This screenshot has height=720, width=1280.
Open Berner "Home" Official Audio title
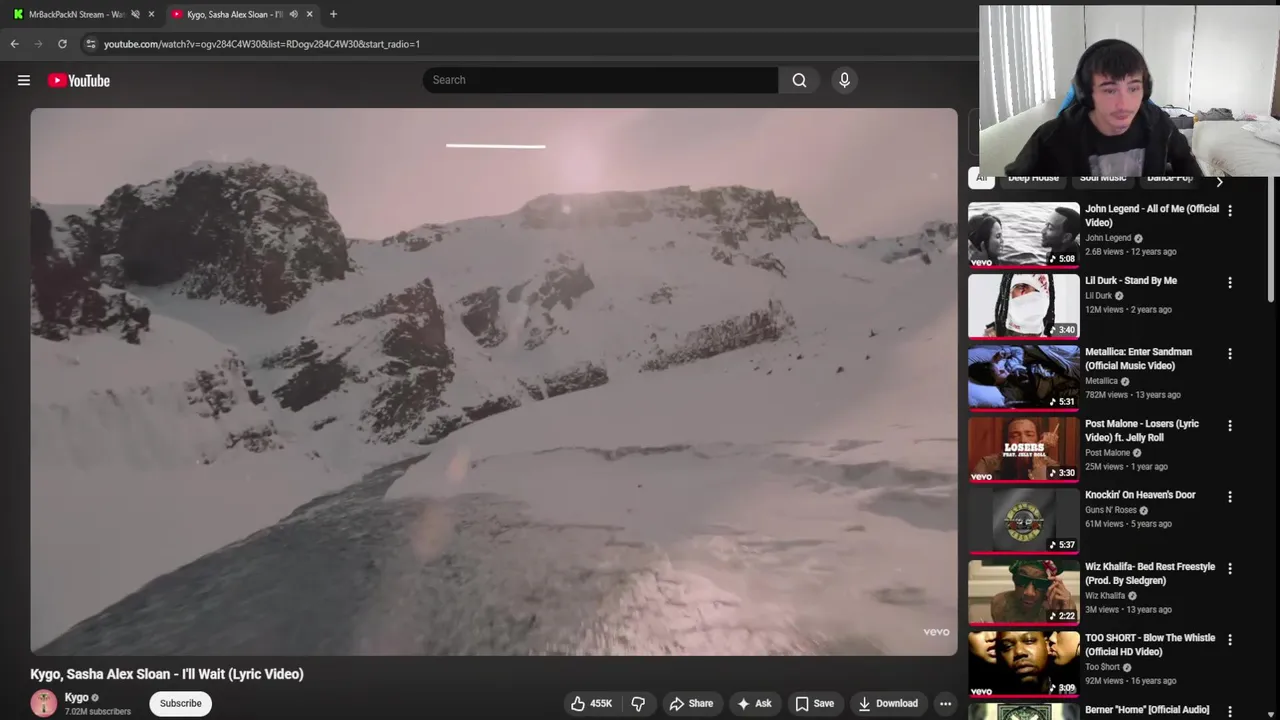1147,710
